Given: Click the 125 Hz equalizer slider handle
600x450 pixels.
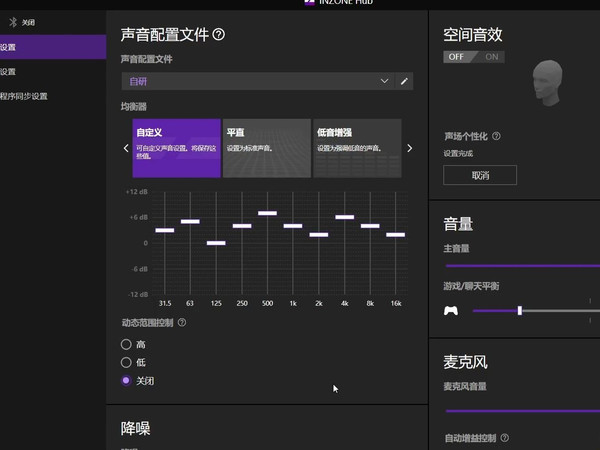Looking at the screenshot, I should click(216, 243).
